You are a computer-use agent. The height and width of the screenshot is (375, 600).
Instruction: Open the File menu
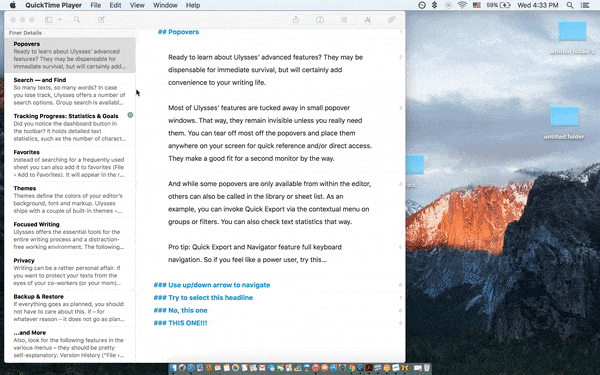pyautogui.click(x=96, y=5)
